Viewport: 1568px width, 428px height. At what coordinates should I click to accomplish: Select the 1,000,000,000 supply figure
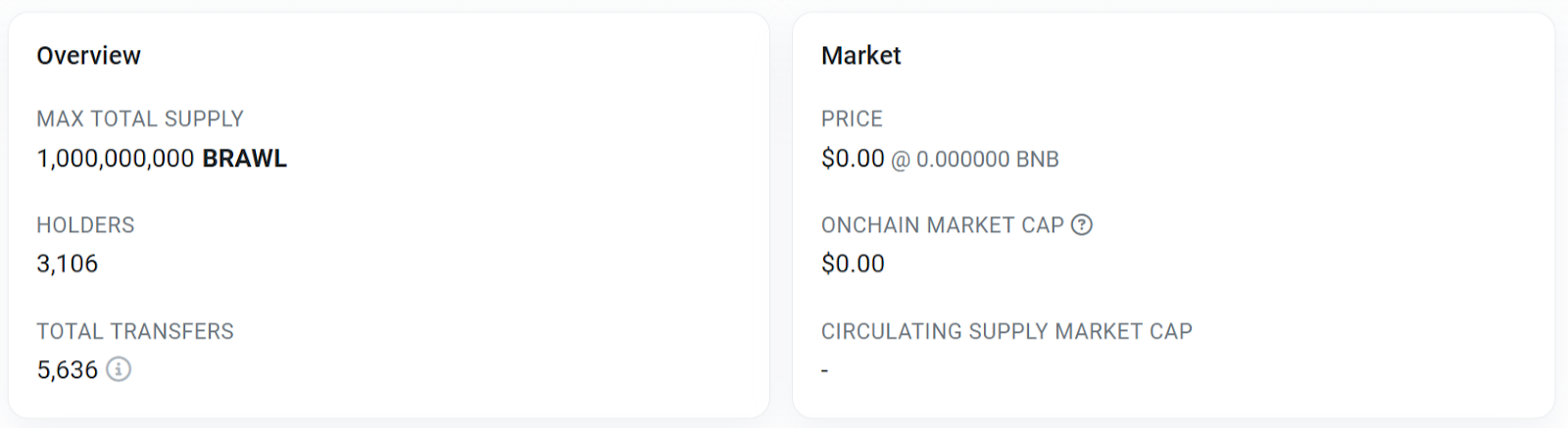(x=115, y=159)
